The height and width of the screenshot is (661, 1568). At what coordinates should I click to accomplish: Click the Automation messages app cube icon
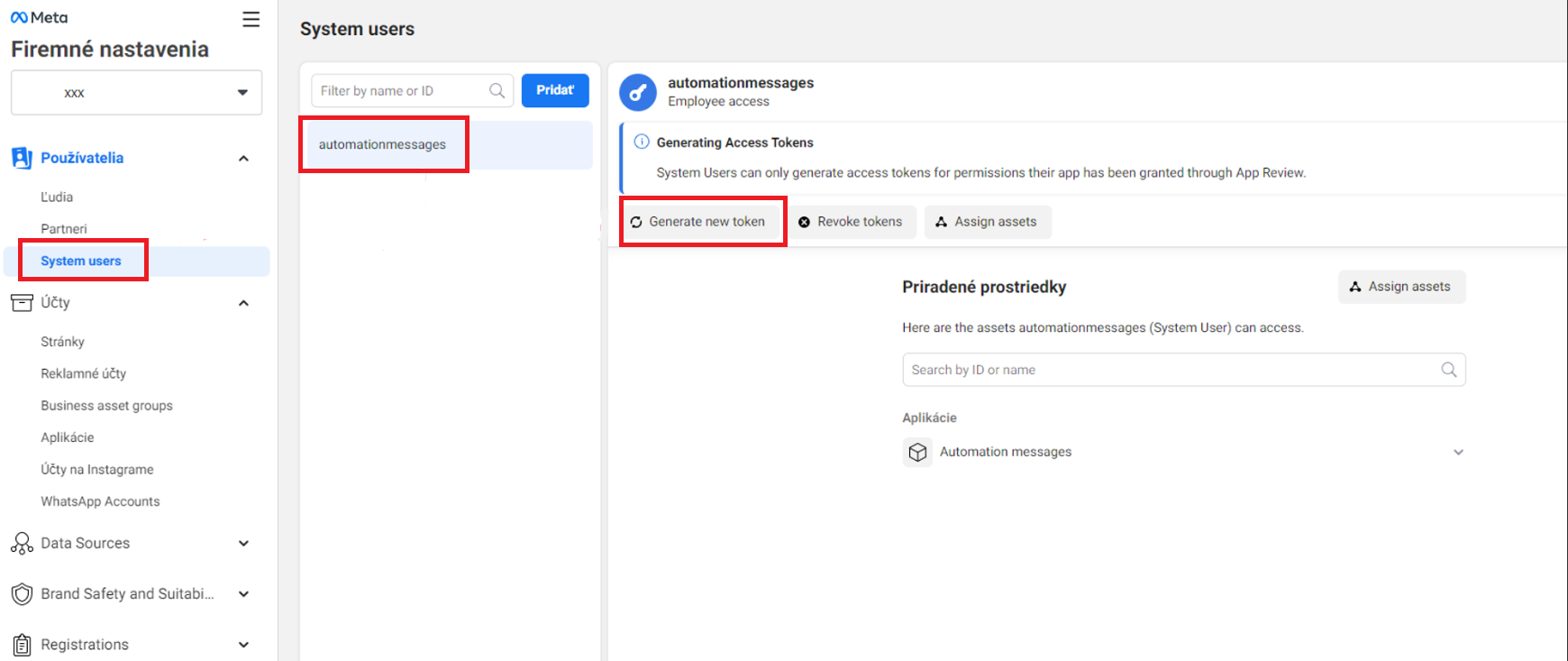point(917,452)
